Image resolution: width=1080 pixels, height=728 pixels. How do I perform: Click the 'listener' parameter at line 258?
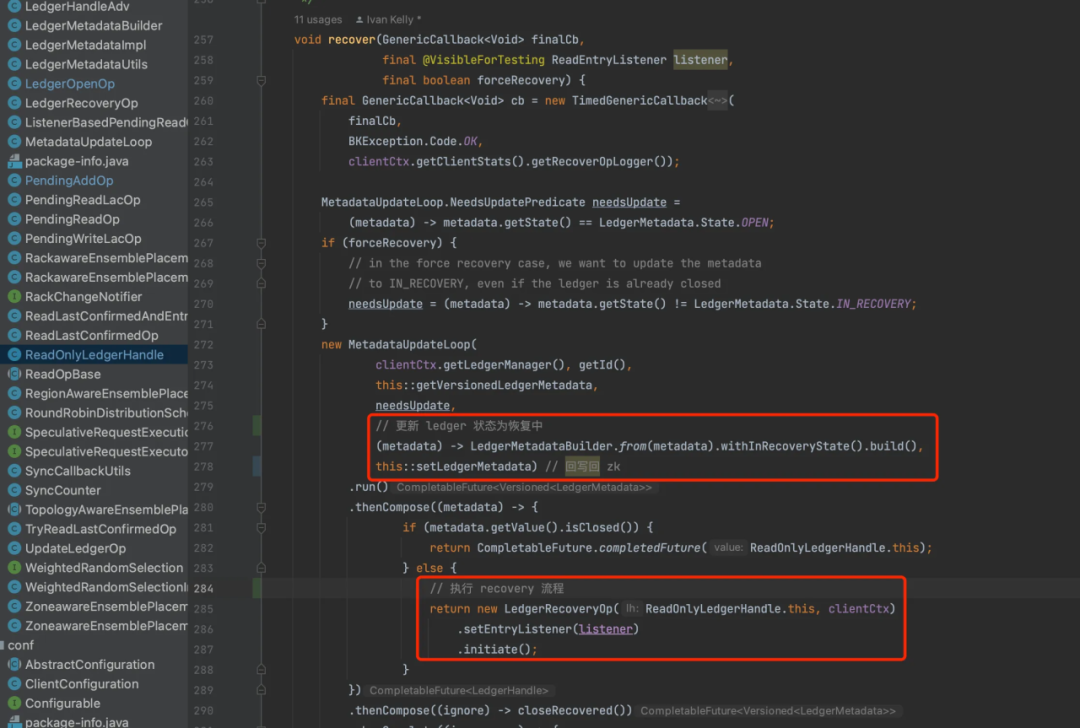700,60
